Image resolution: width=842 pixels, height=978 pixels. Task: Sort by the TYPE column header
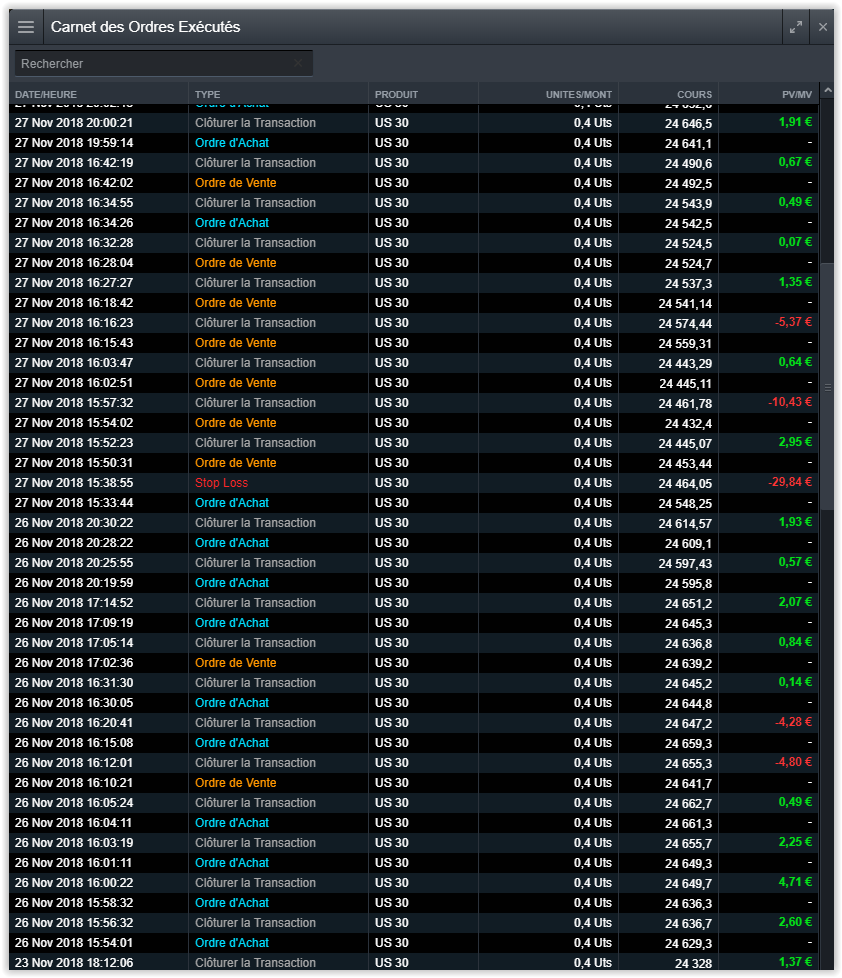click(208, 95)
